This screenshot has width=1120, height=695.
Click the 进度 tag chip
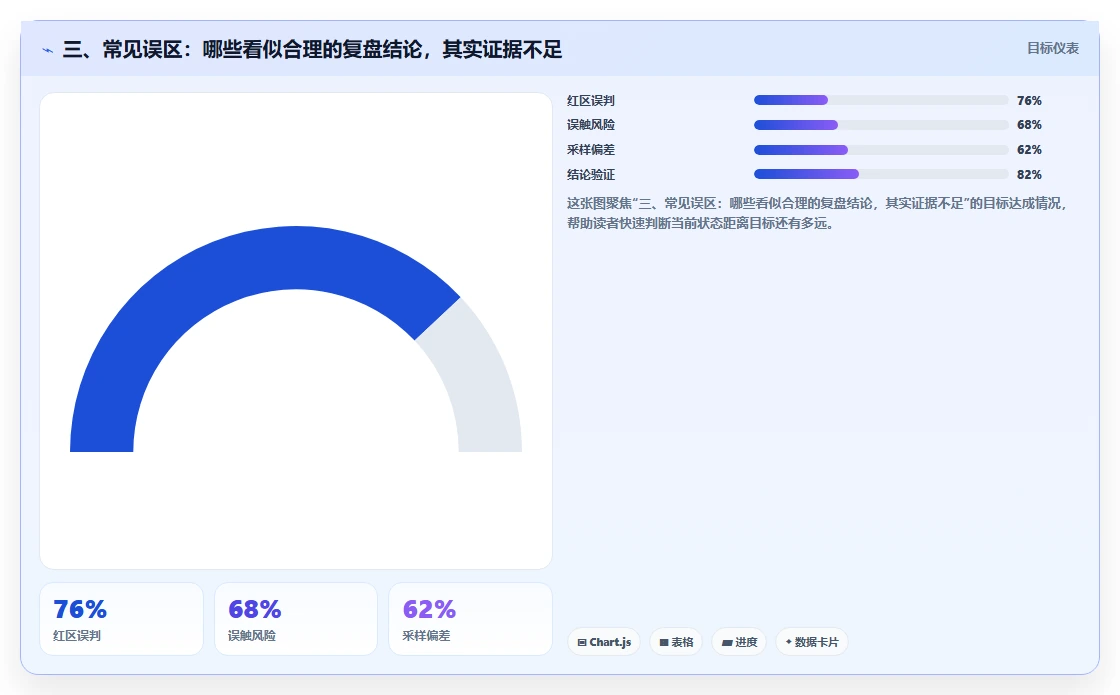[739, 641]
